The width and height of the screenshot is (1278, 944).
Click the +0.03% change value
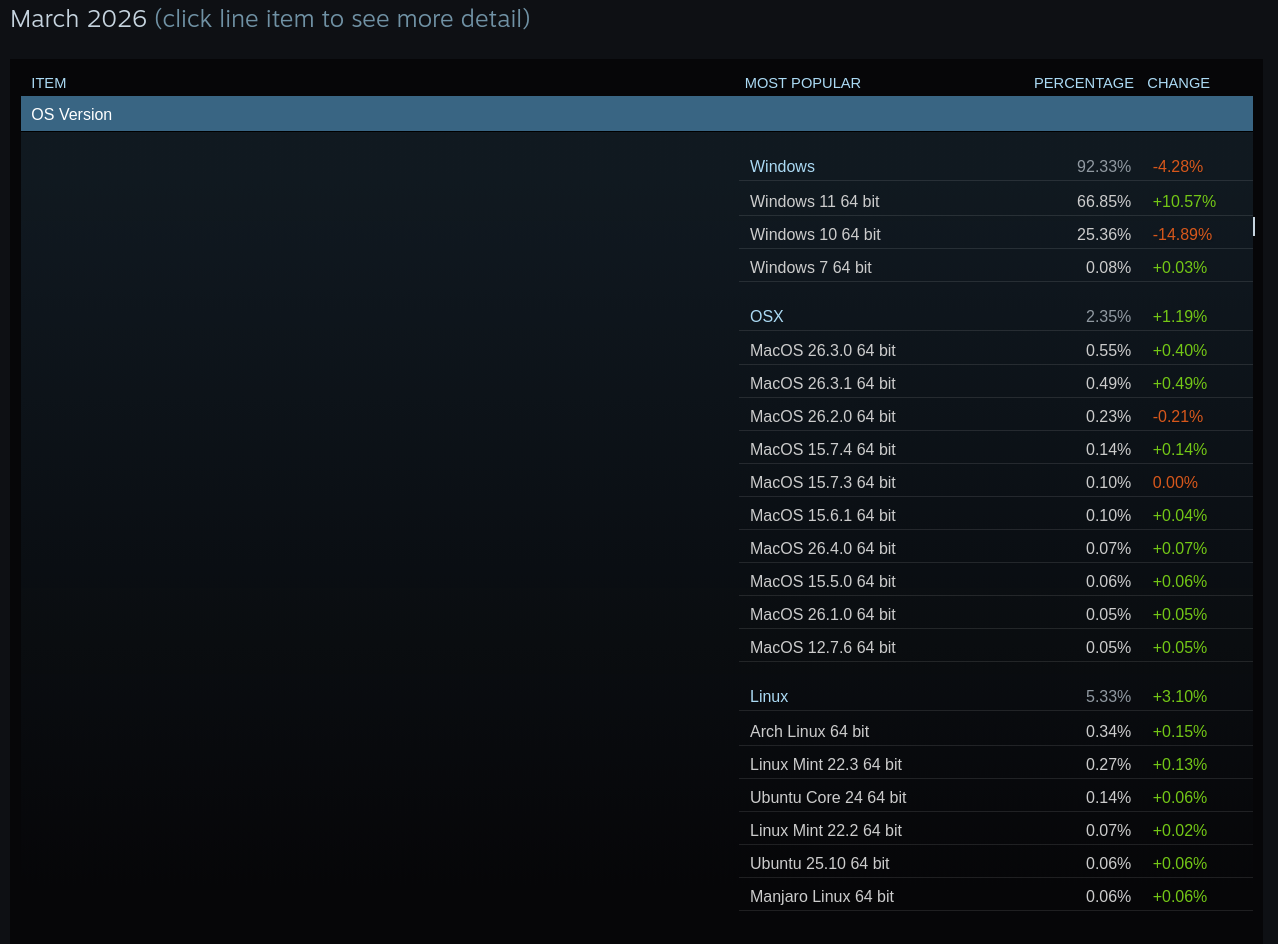coord(1180,267)
